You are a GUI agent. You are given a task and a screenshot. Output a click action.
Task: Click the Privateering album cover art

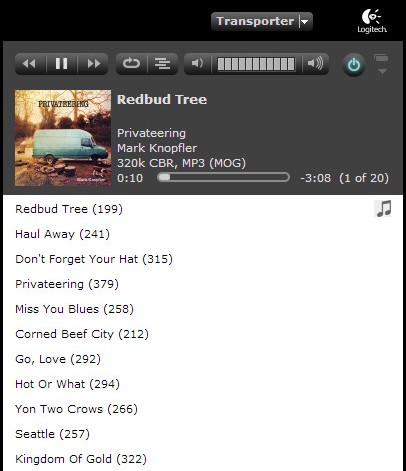63,138
